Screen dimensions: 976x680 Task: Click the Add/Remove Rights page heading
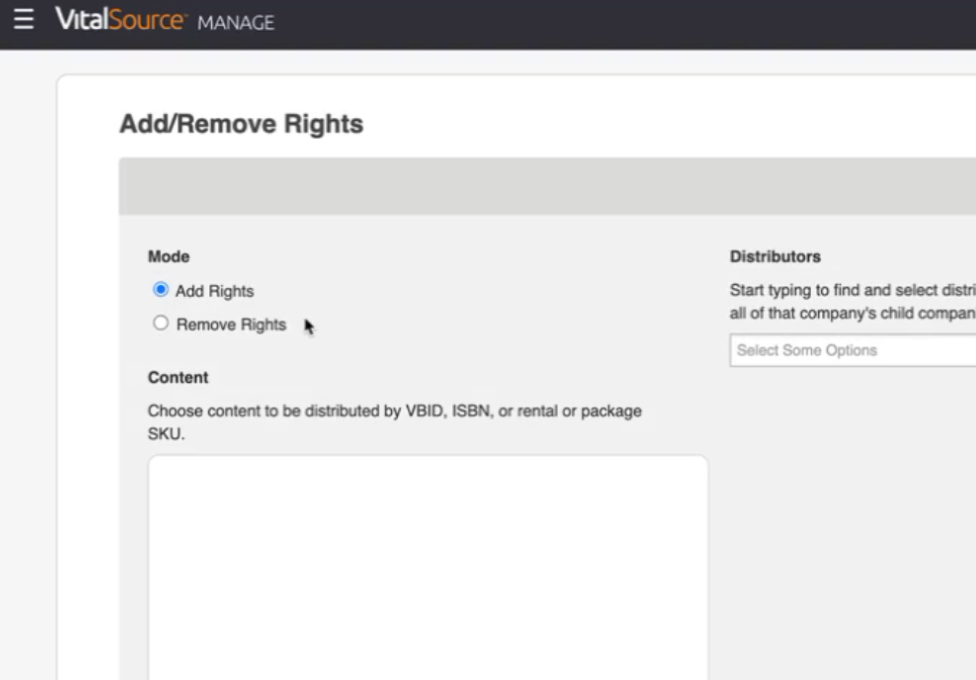242,123
